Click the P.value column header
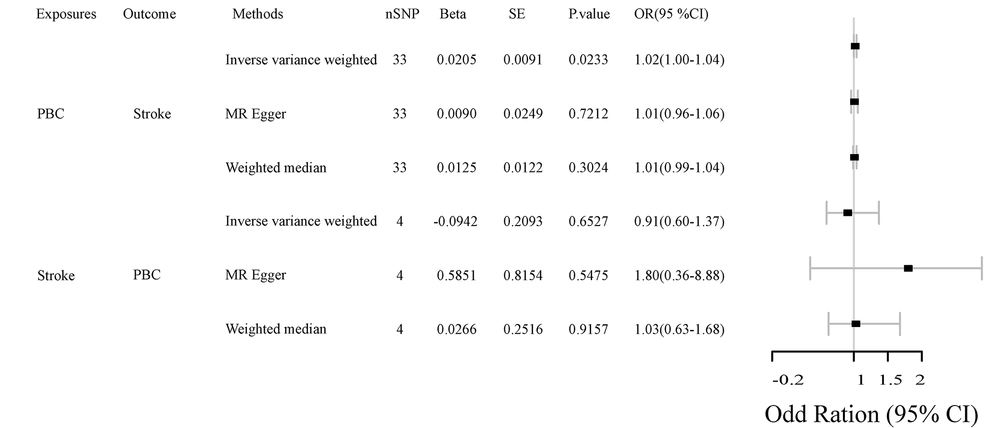The image size is (1000, 428). point(589,14)
